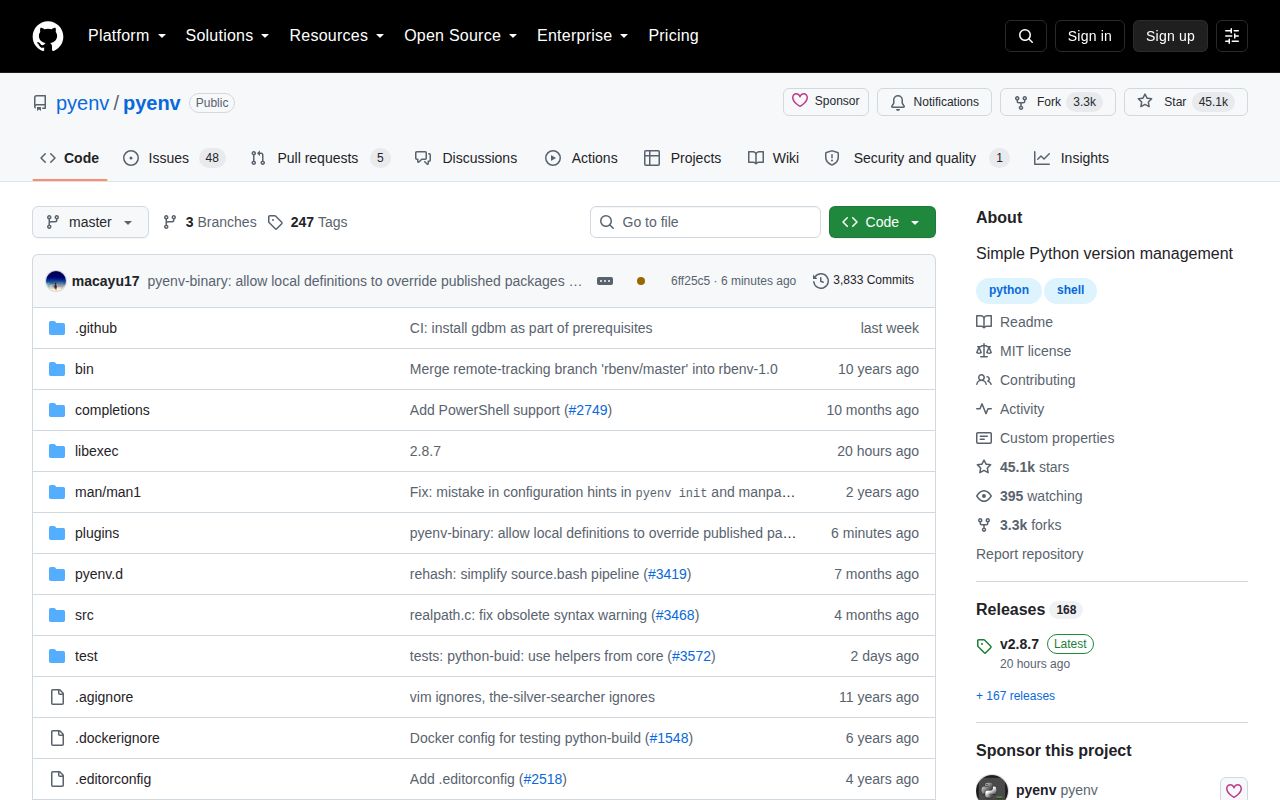Expand the Platform menu
This screenshot has height=800, width=1280.
pyautogui.click(x=126, y=35)
